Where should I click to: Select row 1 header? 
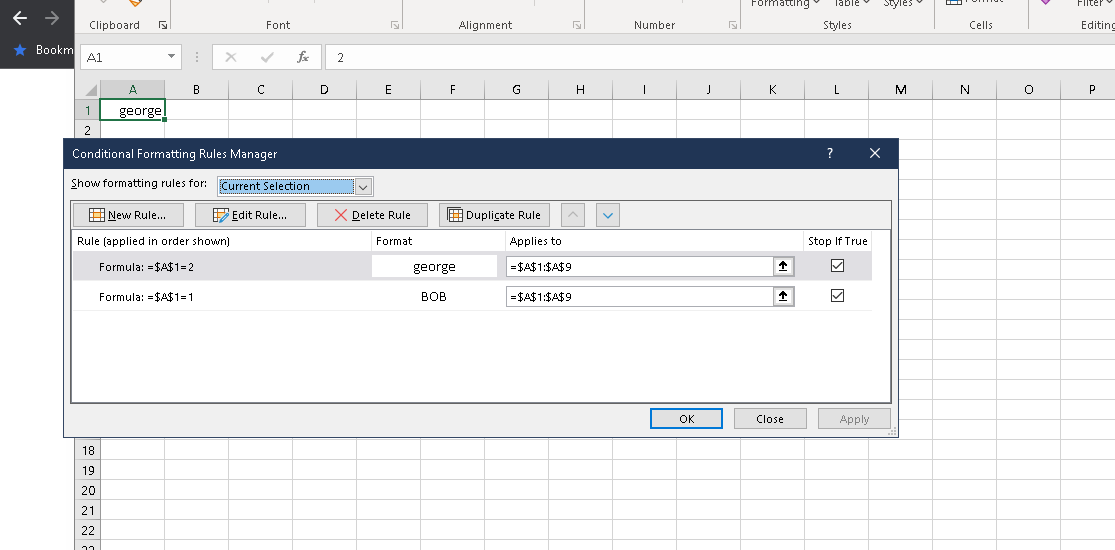click(x=88, y=110)
